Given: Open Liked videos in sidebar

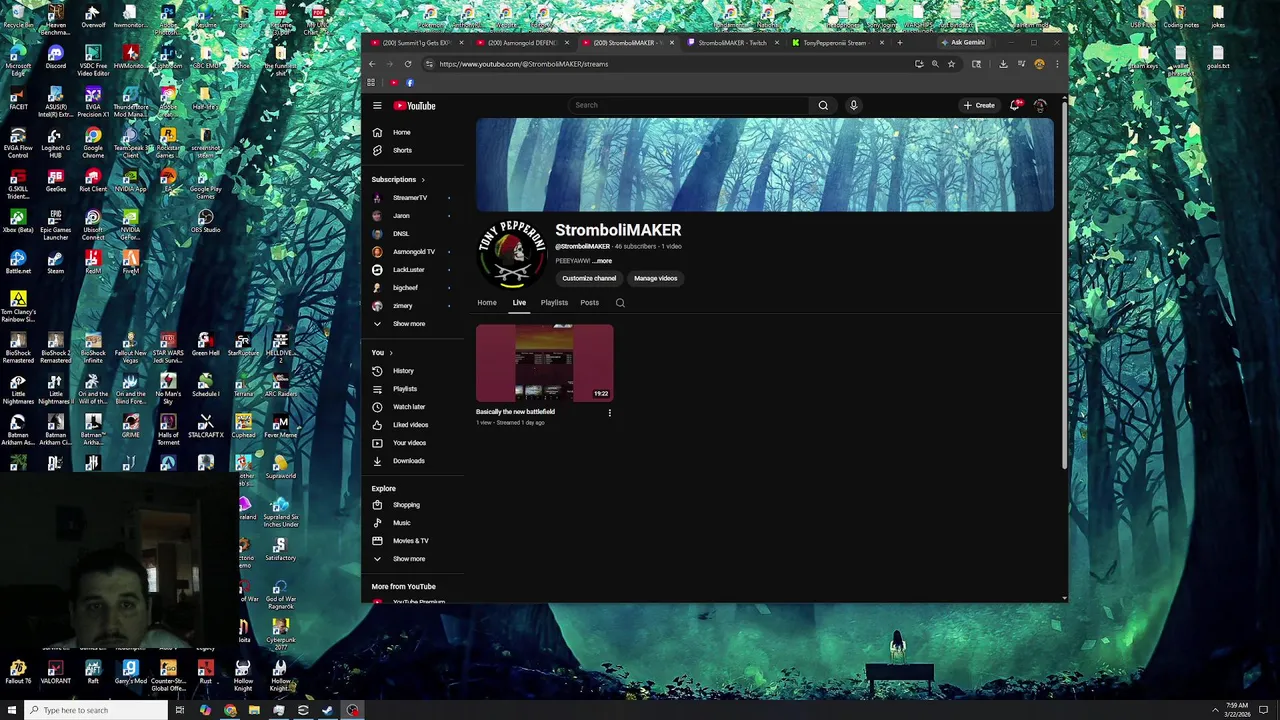Looking at the screenshot, I should [412, 425].
